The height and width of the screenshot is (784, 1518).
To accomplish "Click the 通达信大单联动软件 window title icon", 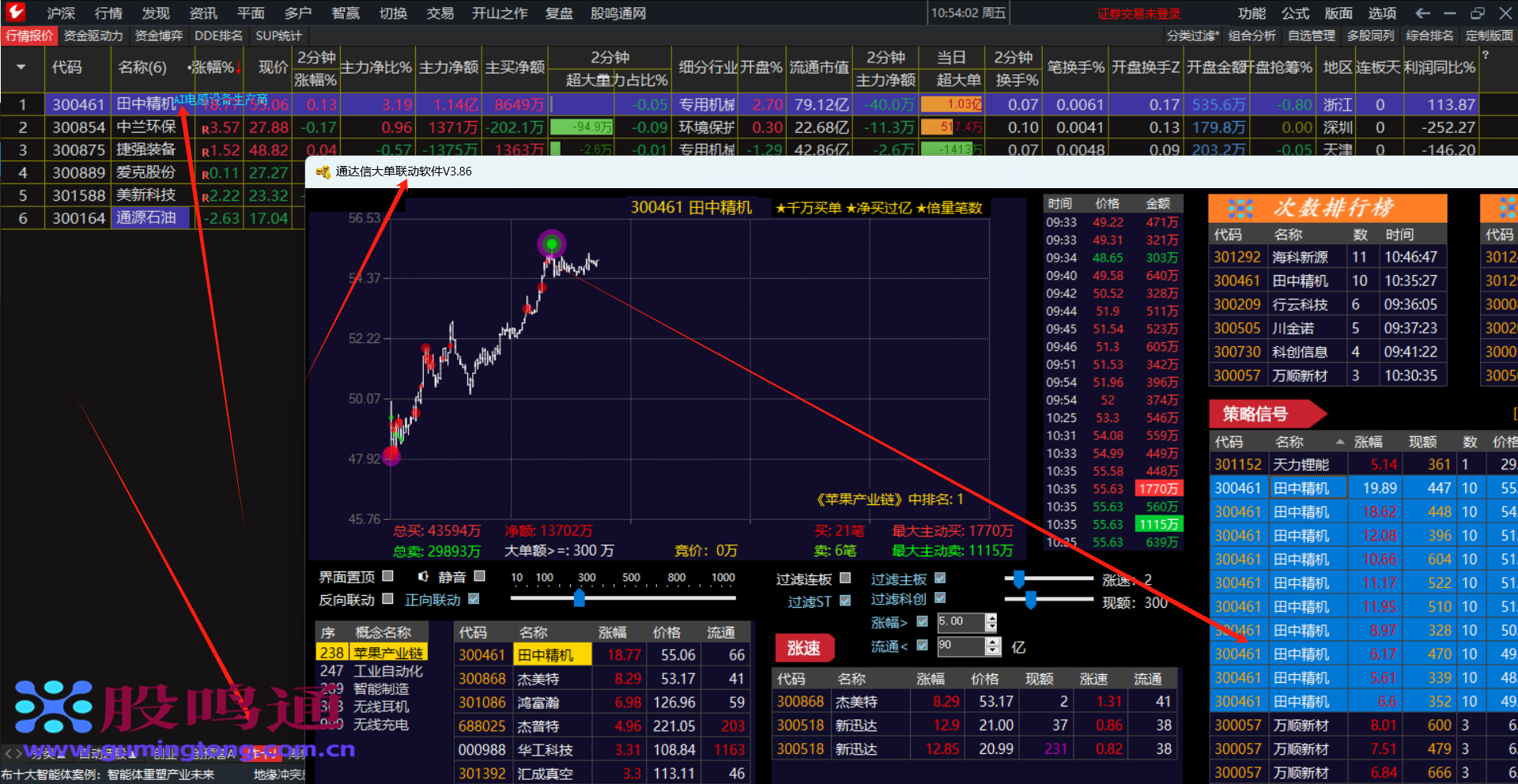I will pos(323,171).
